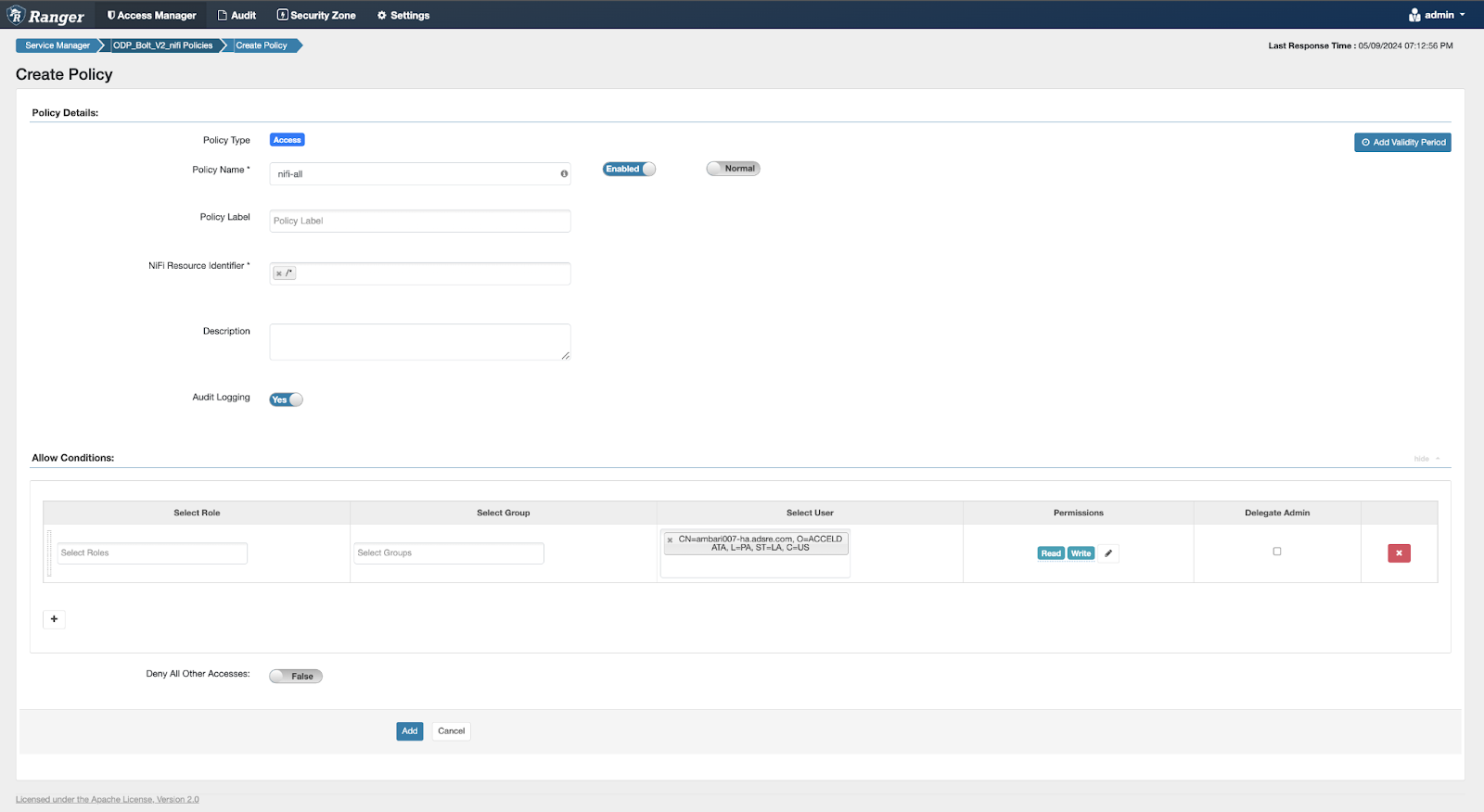Click the pencil icon to edit permissions
Screen dimensions: 1484x812
tap(1108, 553)
